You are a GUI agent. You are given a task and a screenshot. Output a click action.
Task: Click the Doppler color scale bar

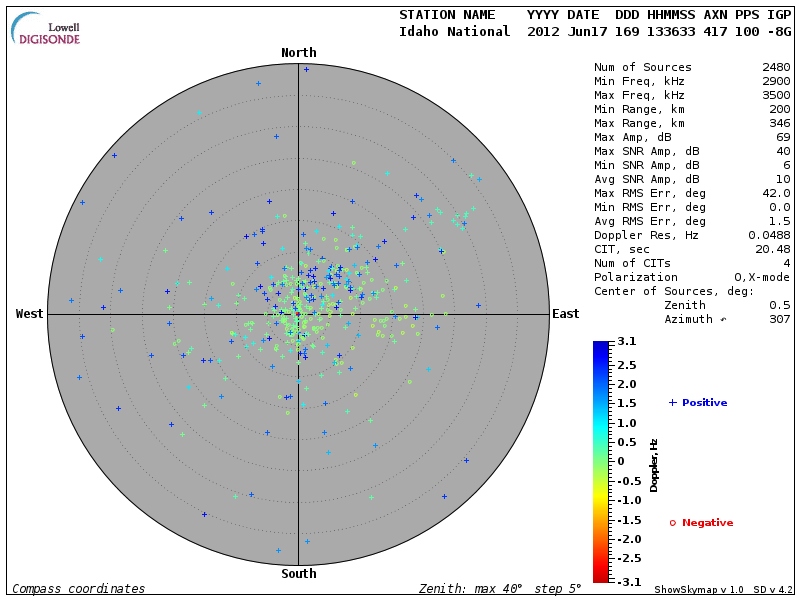600,461
